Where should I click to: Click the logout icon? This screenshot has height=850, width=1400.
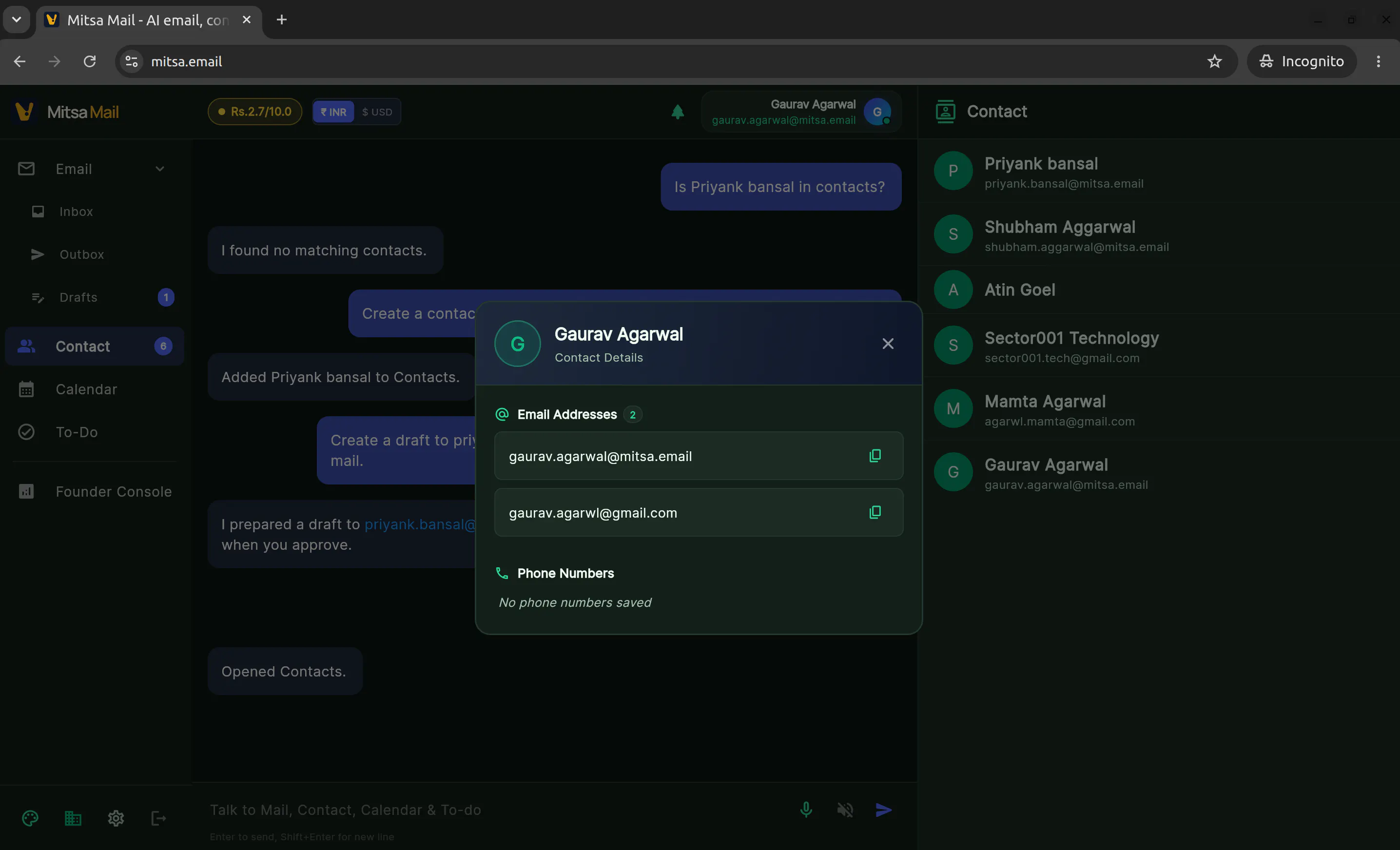click(x=158, y=818)
